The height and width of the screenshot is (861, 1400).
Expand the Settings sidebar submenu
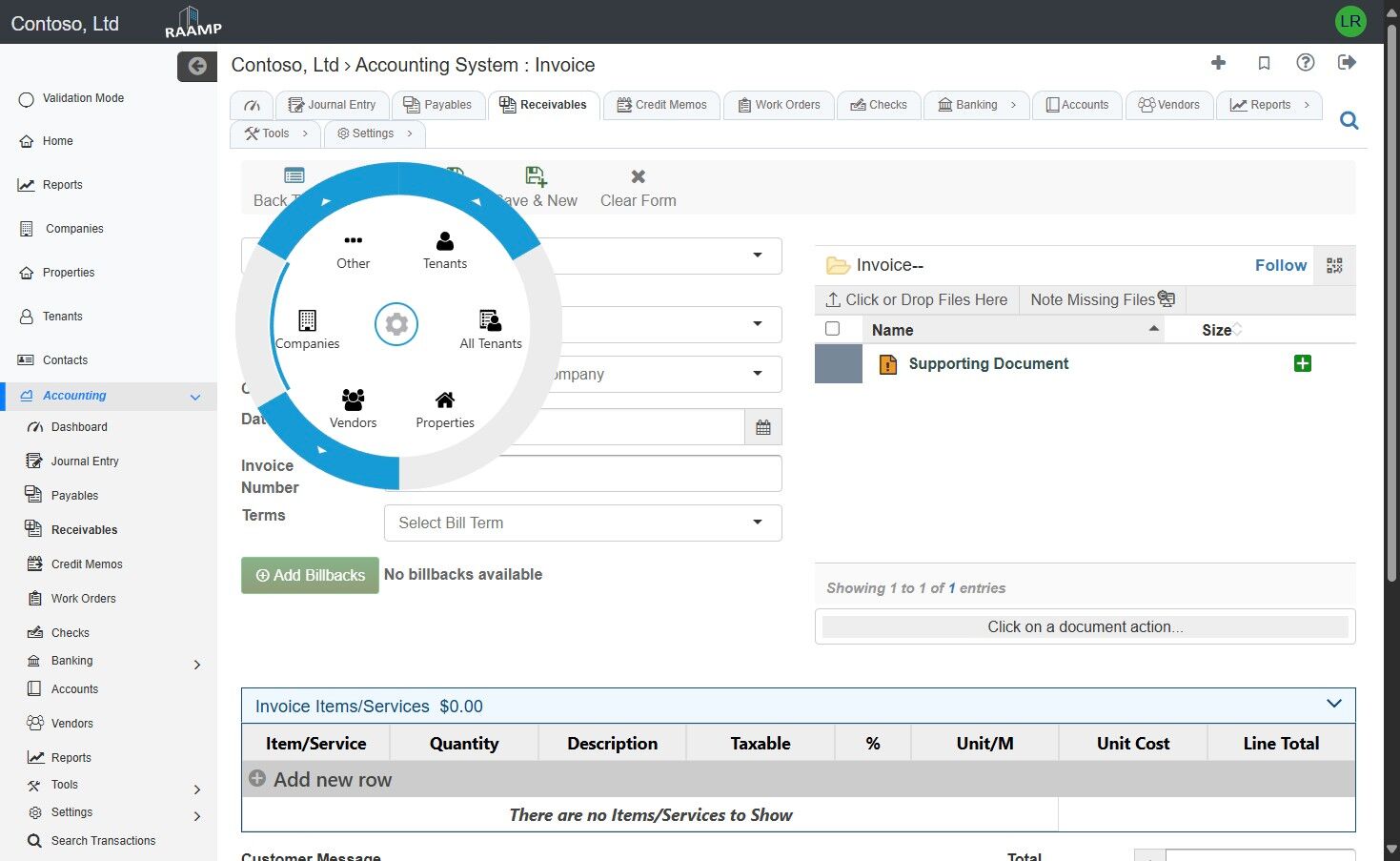[x=197, y=816]
